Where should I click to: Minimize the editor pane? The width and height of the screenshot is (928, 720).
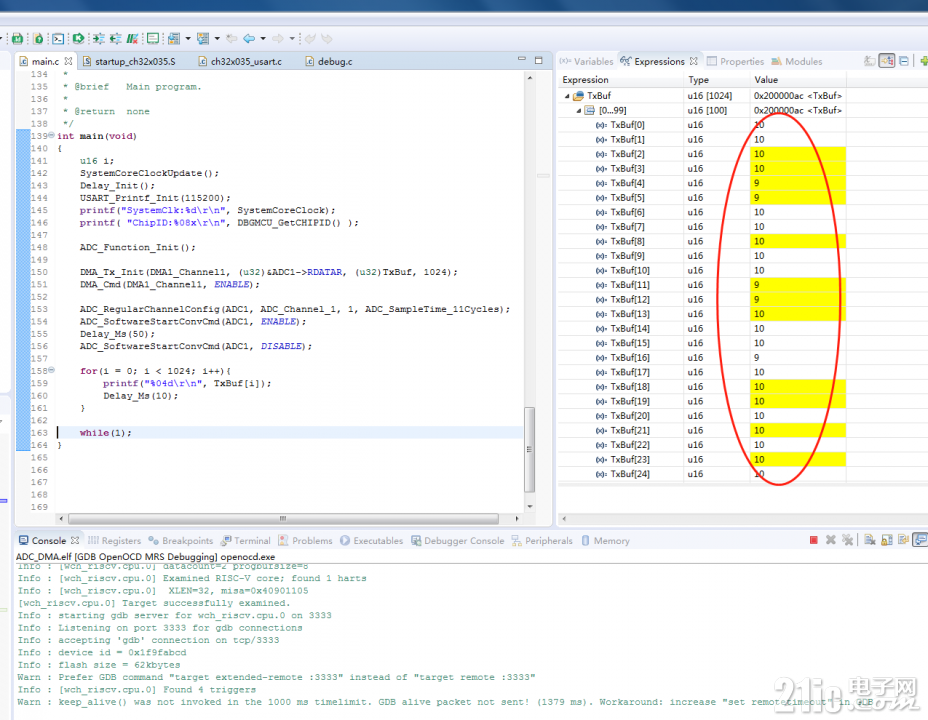point(521,59)
